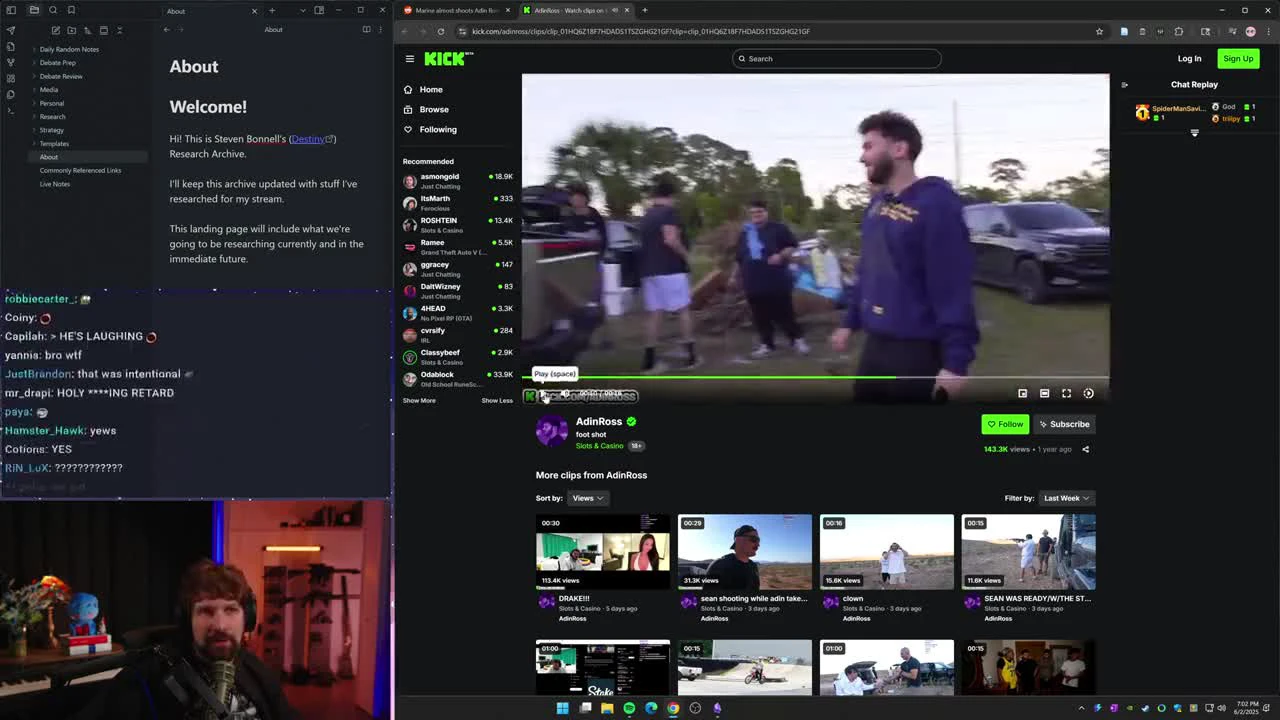Click the Sign Up button

1238,58
